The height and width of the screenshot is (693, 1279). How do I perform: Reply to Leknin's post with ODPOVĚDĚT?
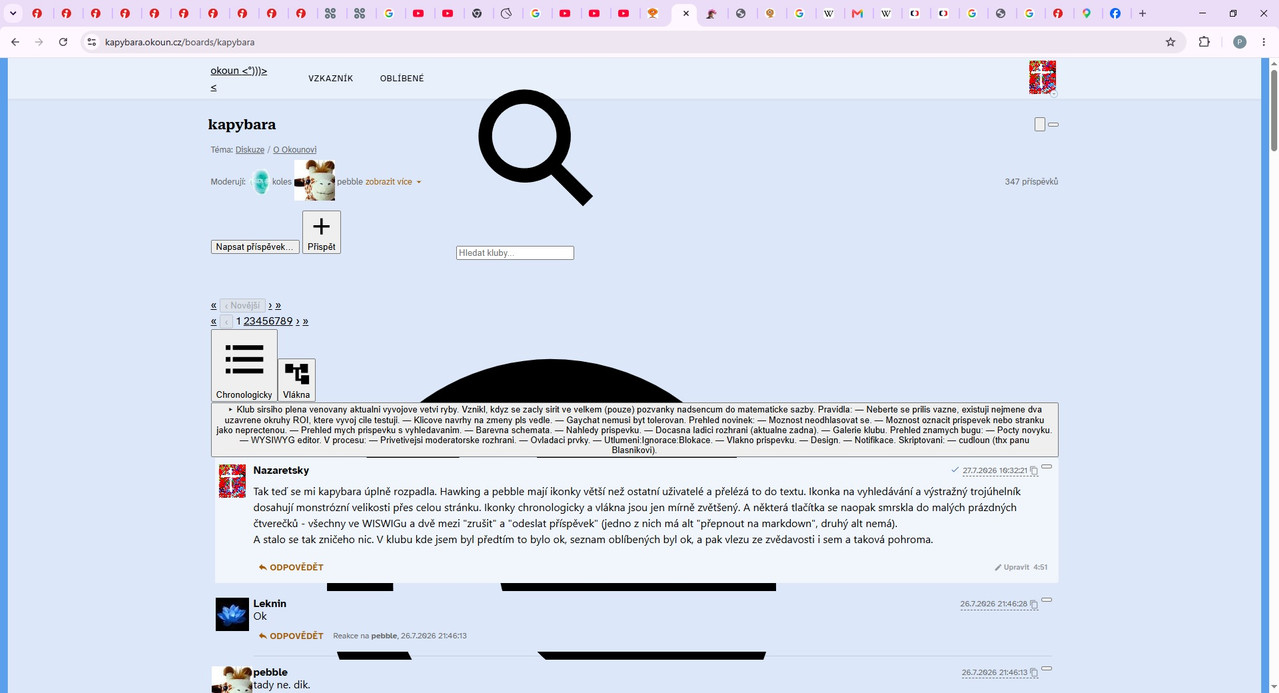pos(291,636)
